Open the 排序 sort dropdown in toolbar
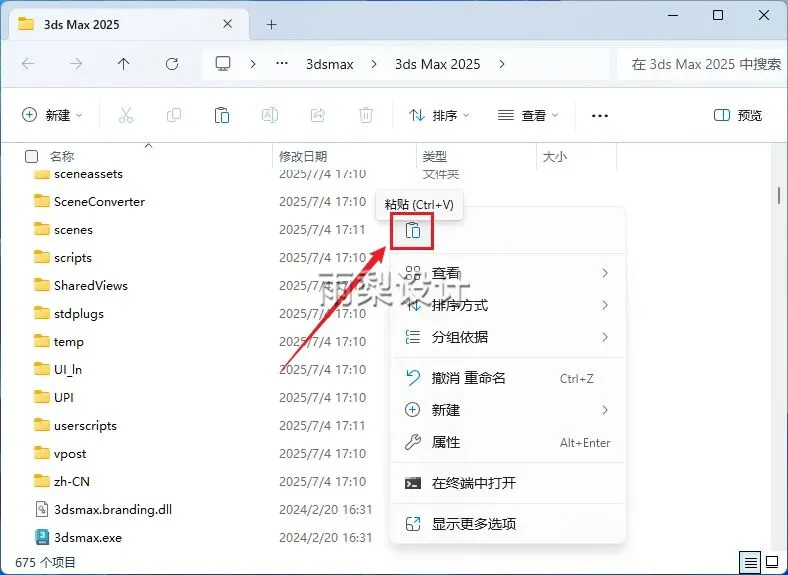788x575 pixels. tap(439, 116)
